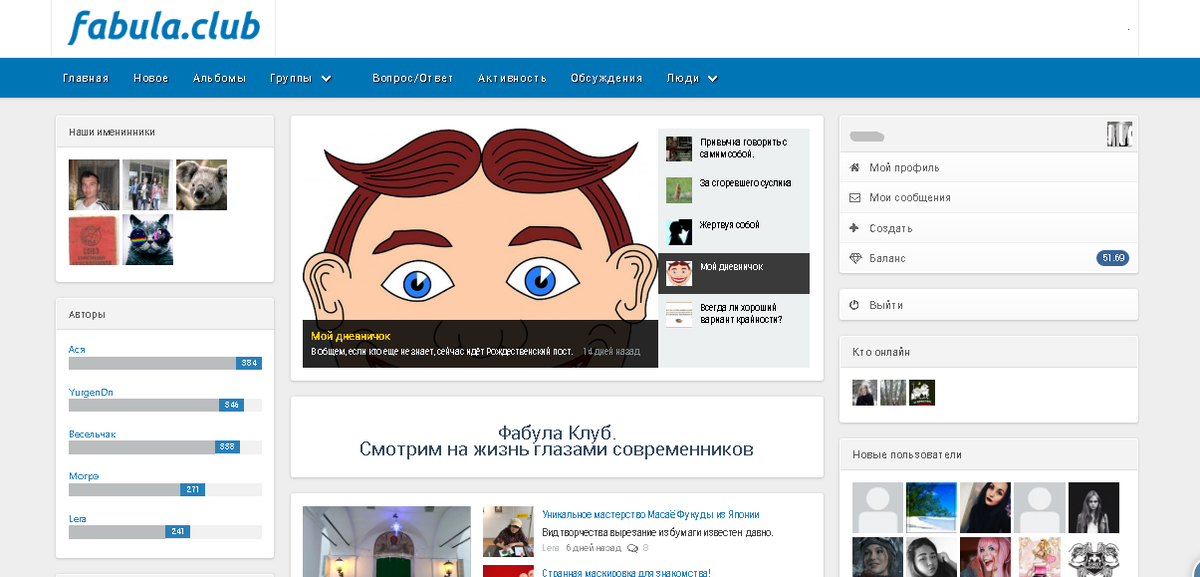Open the Баланс link
The width and height of the screenshot is (1200, 577).
[x=887, y=258]
